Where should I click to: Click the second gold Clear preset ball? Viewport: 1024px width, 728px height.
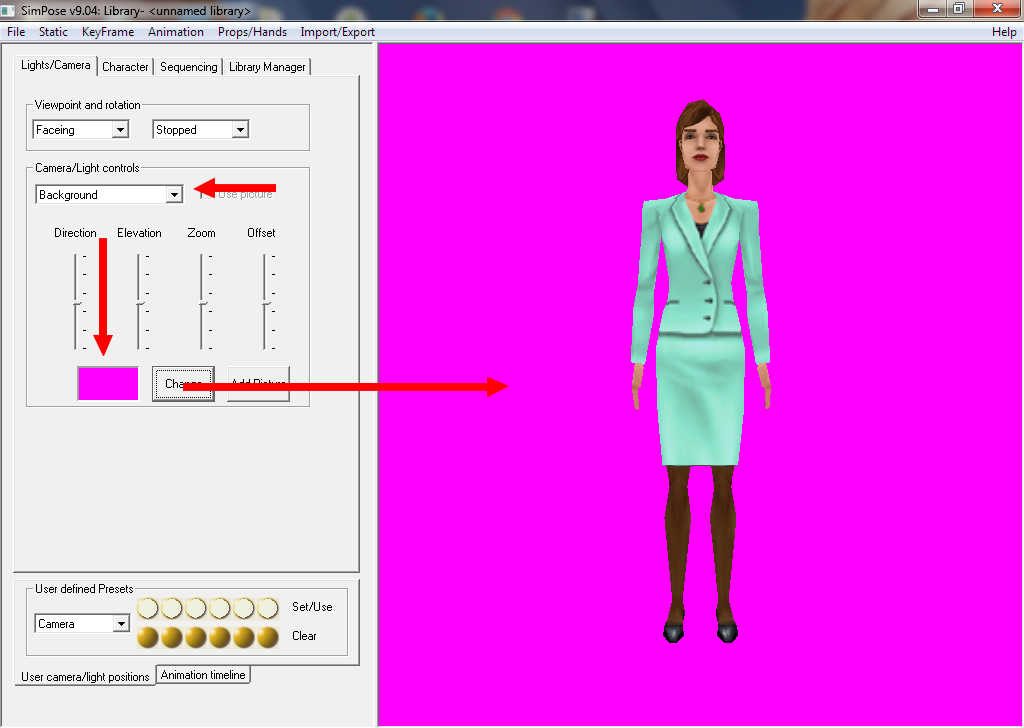[x=172, y=637]
